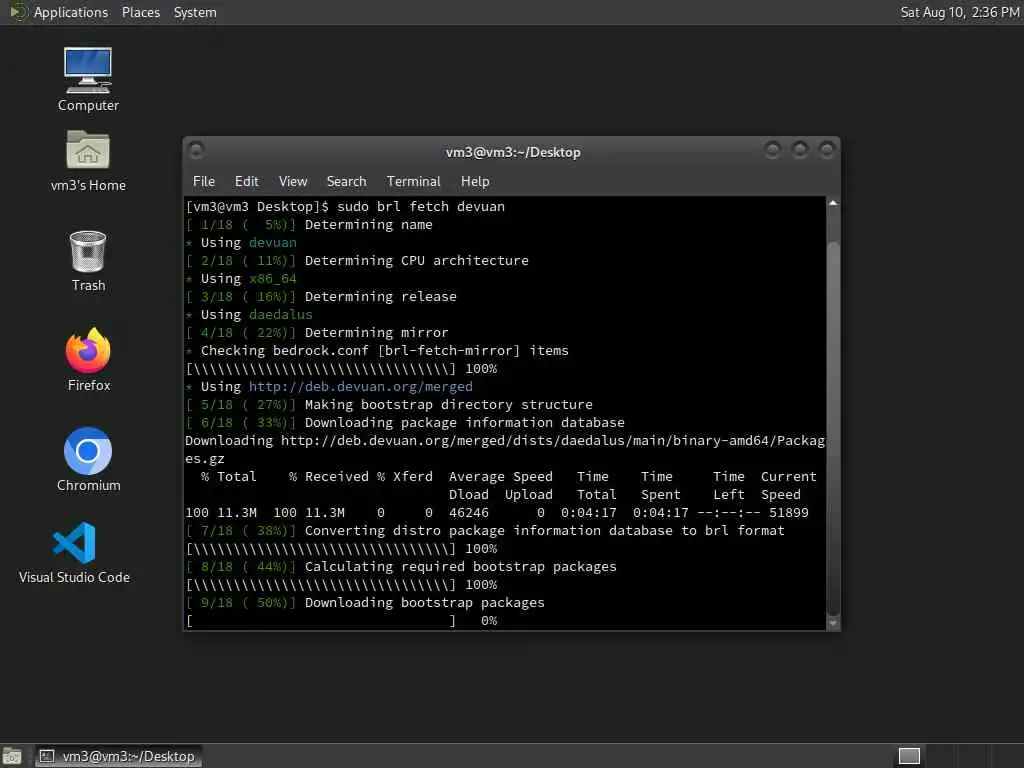Click the 'Determining release' step line
The height and width of the screenshot is (768, 1024).
[381, 296]
